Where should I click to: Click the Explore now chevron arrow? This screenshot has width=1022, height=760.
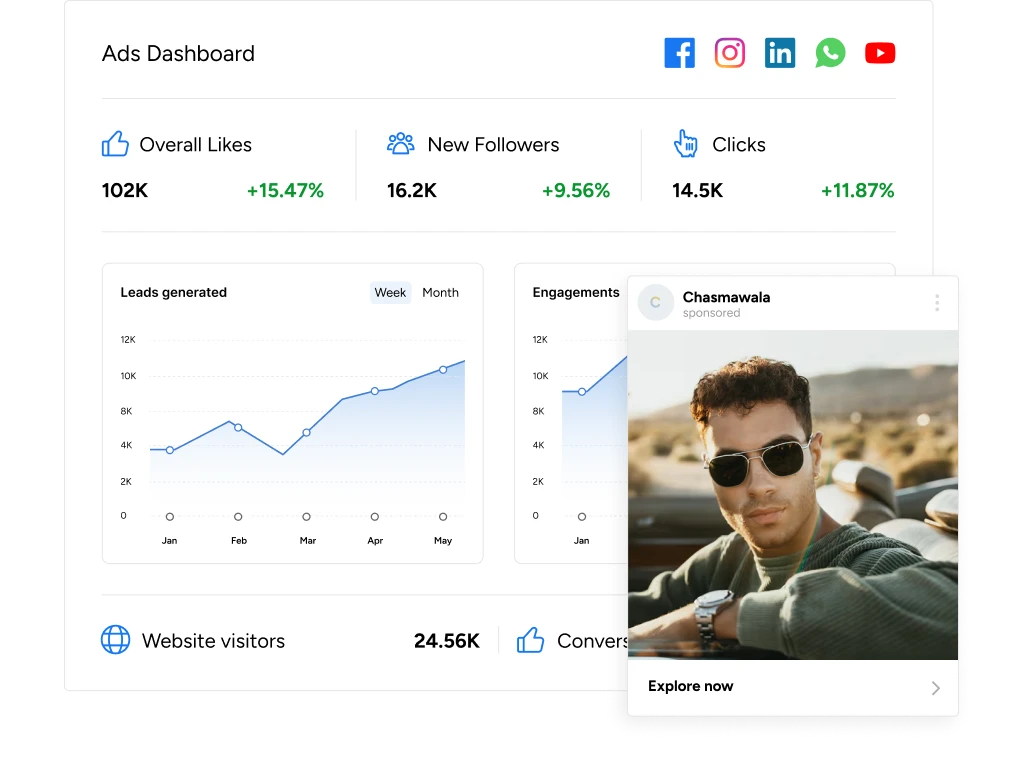pos(935,688)
